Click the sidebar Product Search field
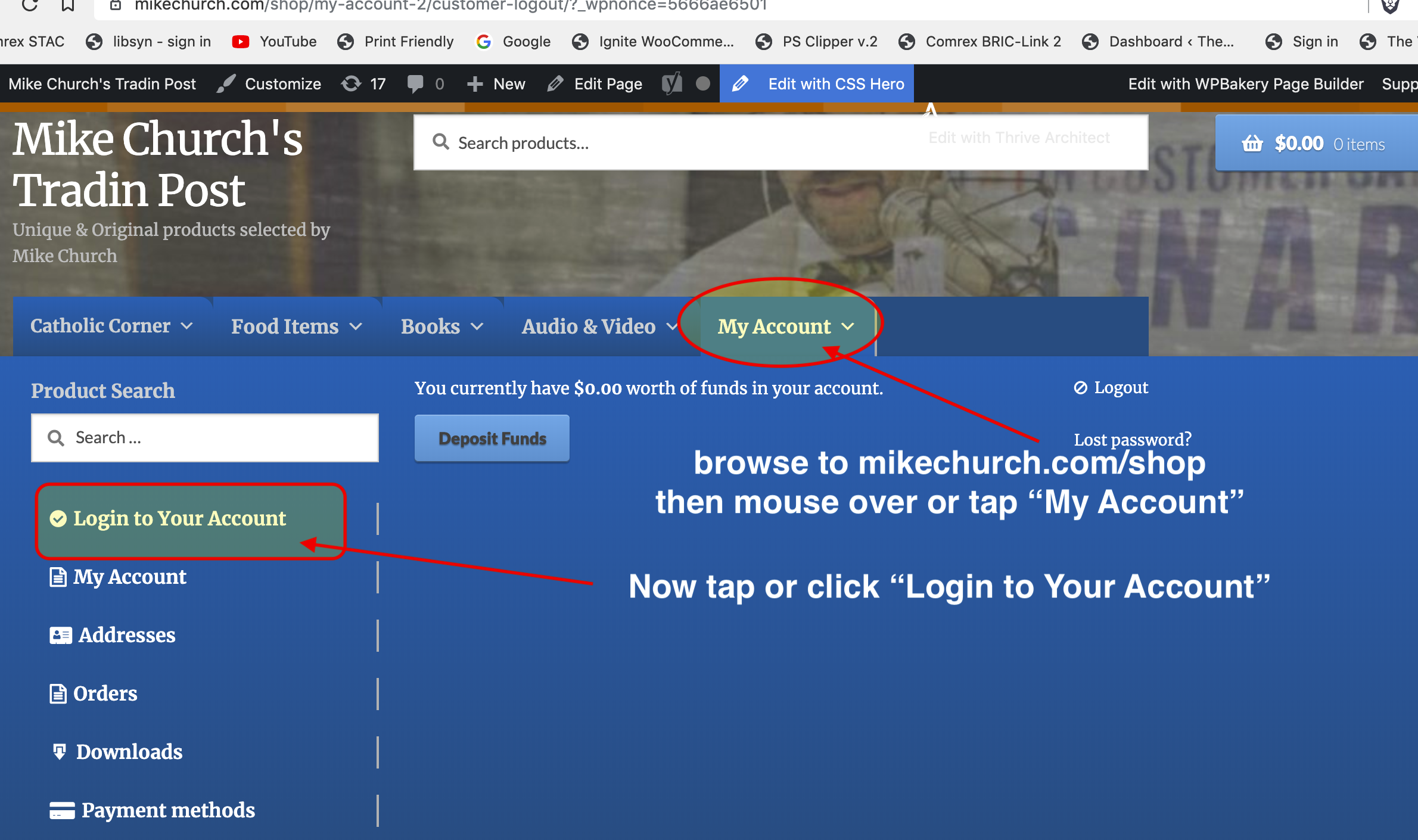 tap(205, 438)
